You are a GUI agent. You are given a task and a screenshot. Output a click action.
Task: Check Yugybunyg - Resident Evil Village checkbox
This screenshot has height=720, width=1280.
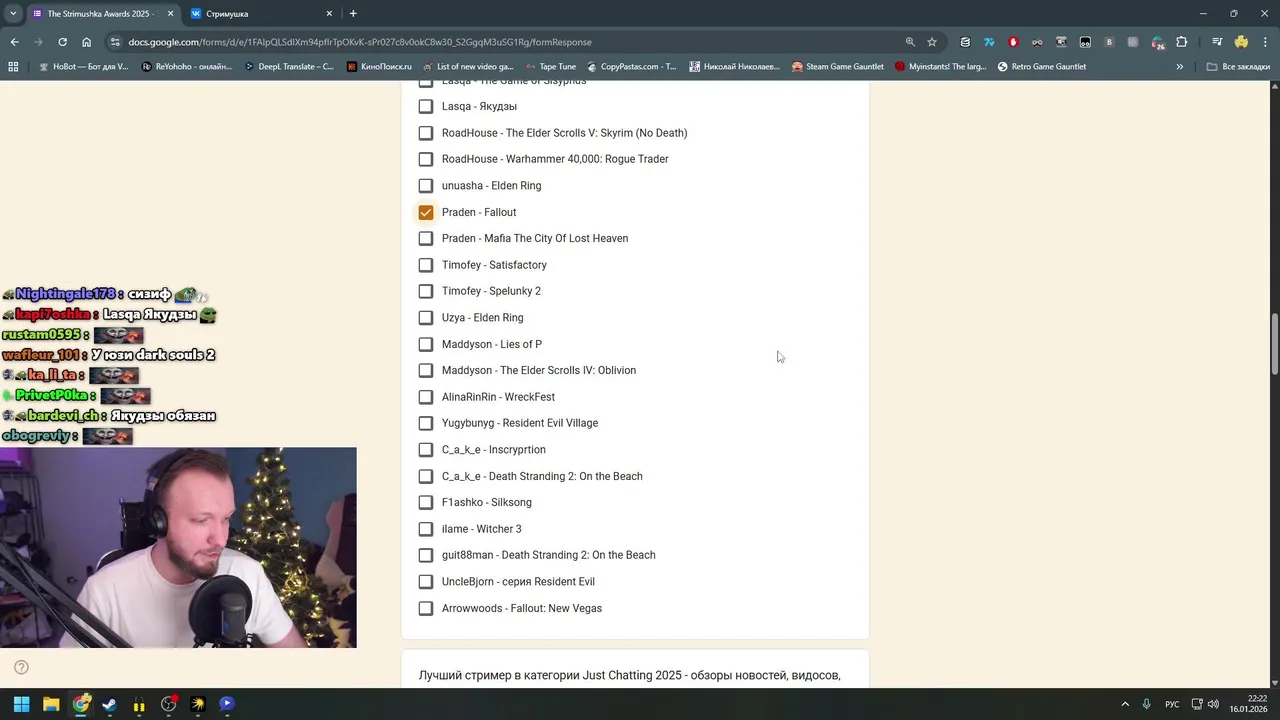426,423
